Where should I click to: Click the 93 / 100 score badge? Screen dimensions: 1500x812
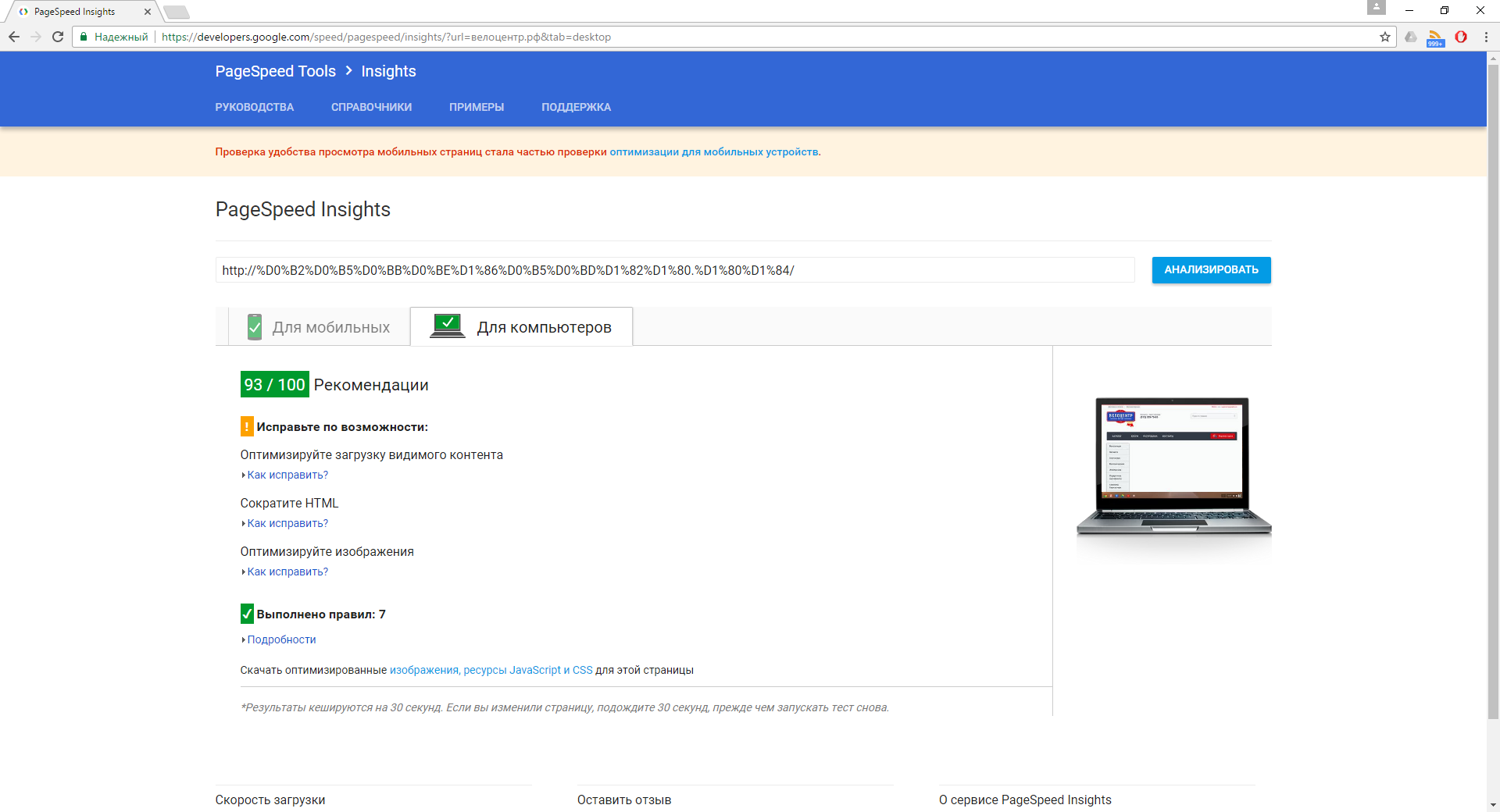coord(274,384)
